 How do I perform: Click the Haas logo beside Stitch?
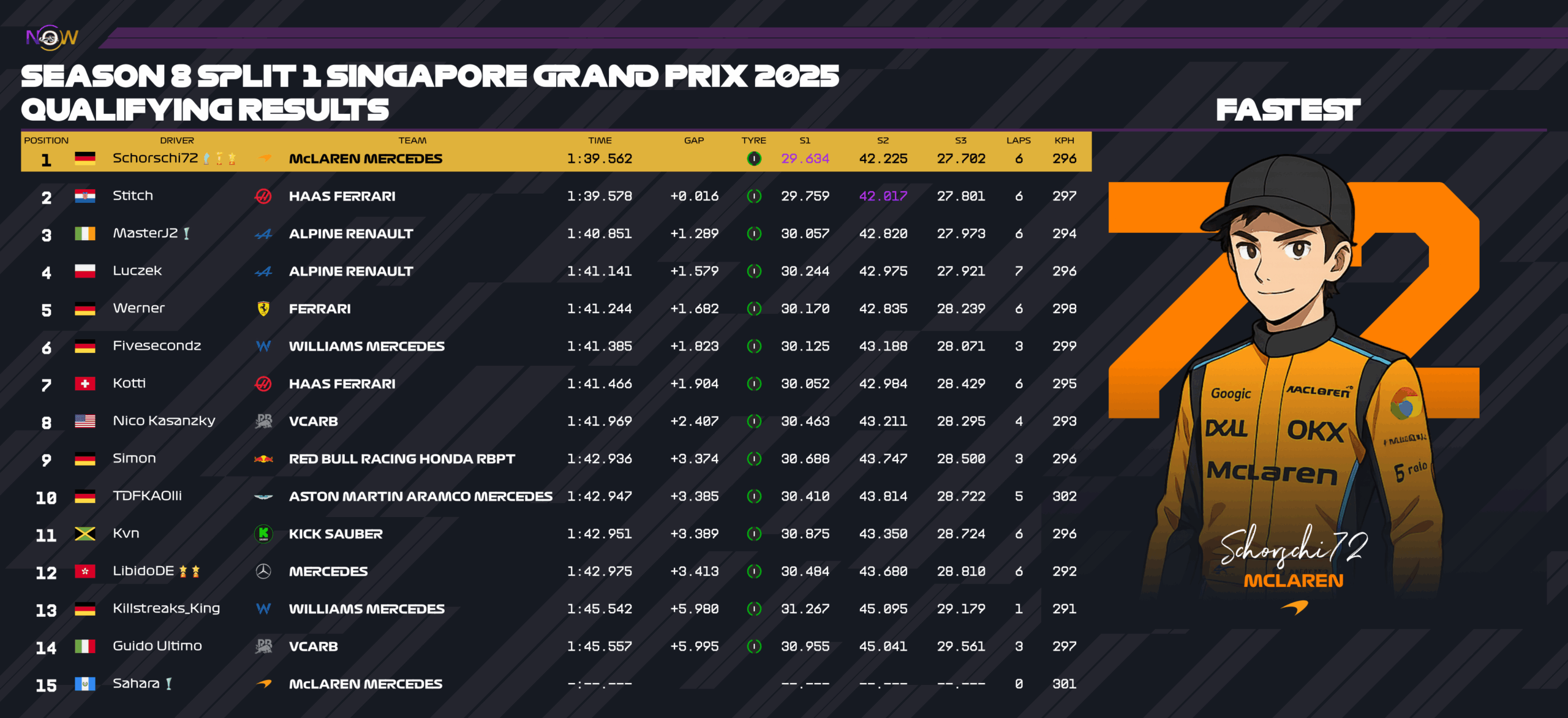pyautogui.click(x=263, y=196)
